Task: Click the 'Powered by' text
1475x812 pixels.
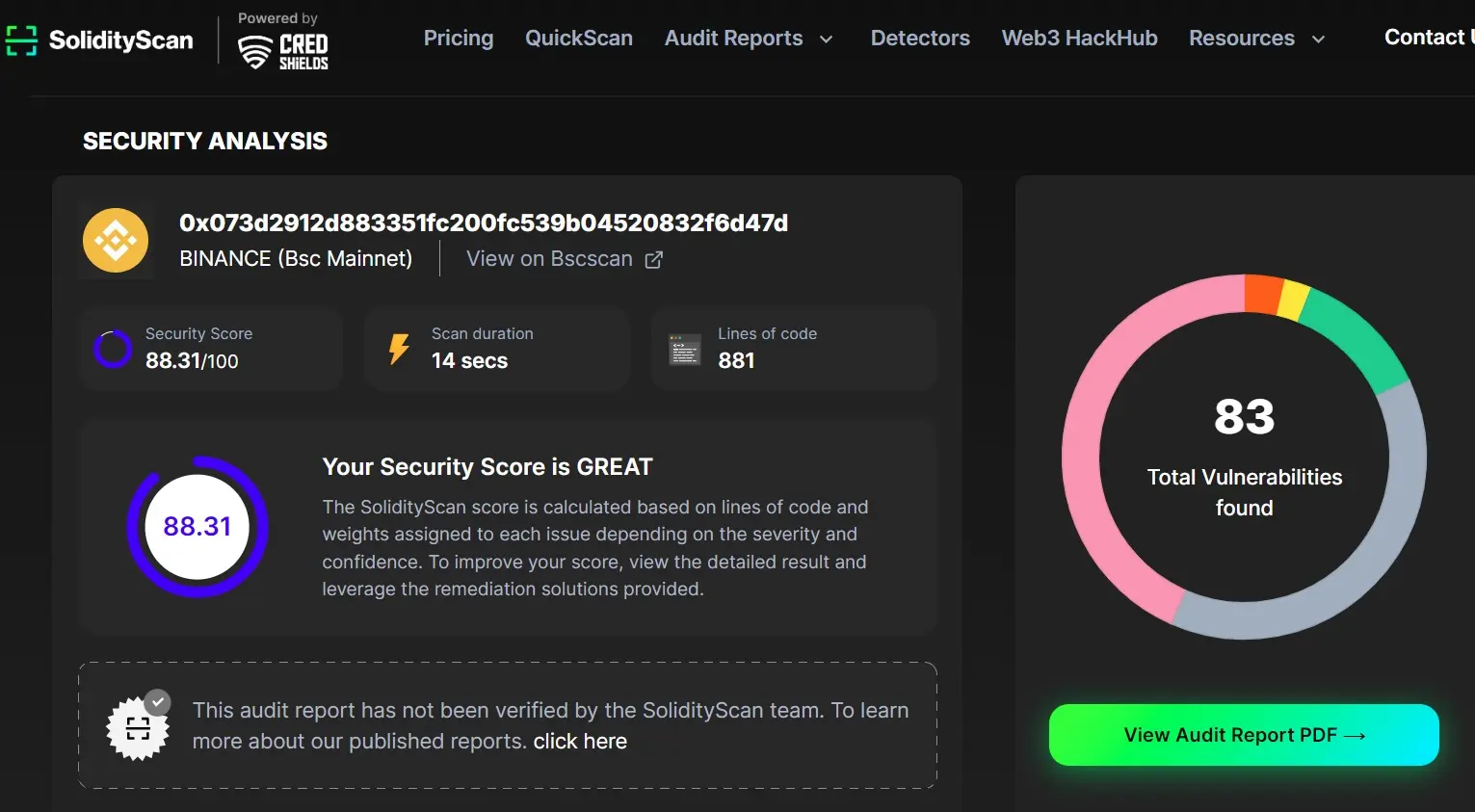Action: (x=277, y=18)
